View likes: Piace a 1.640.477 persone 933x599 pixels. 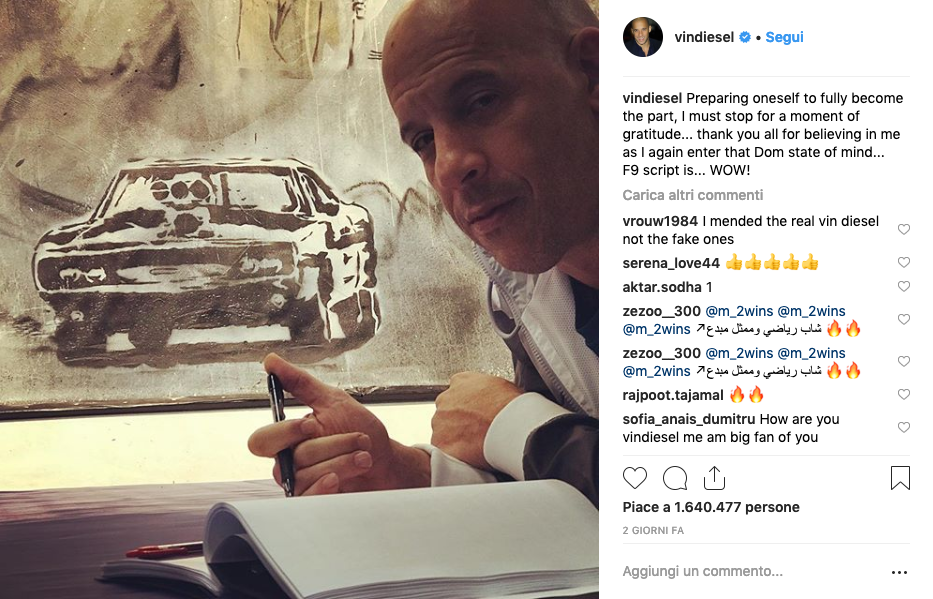(711, 507)
